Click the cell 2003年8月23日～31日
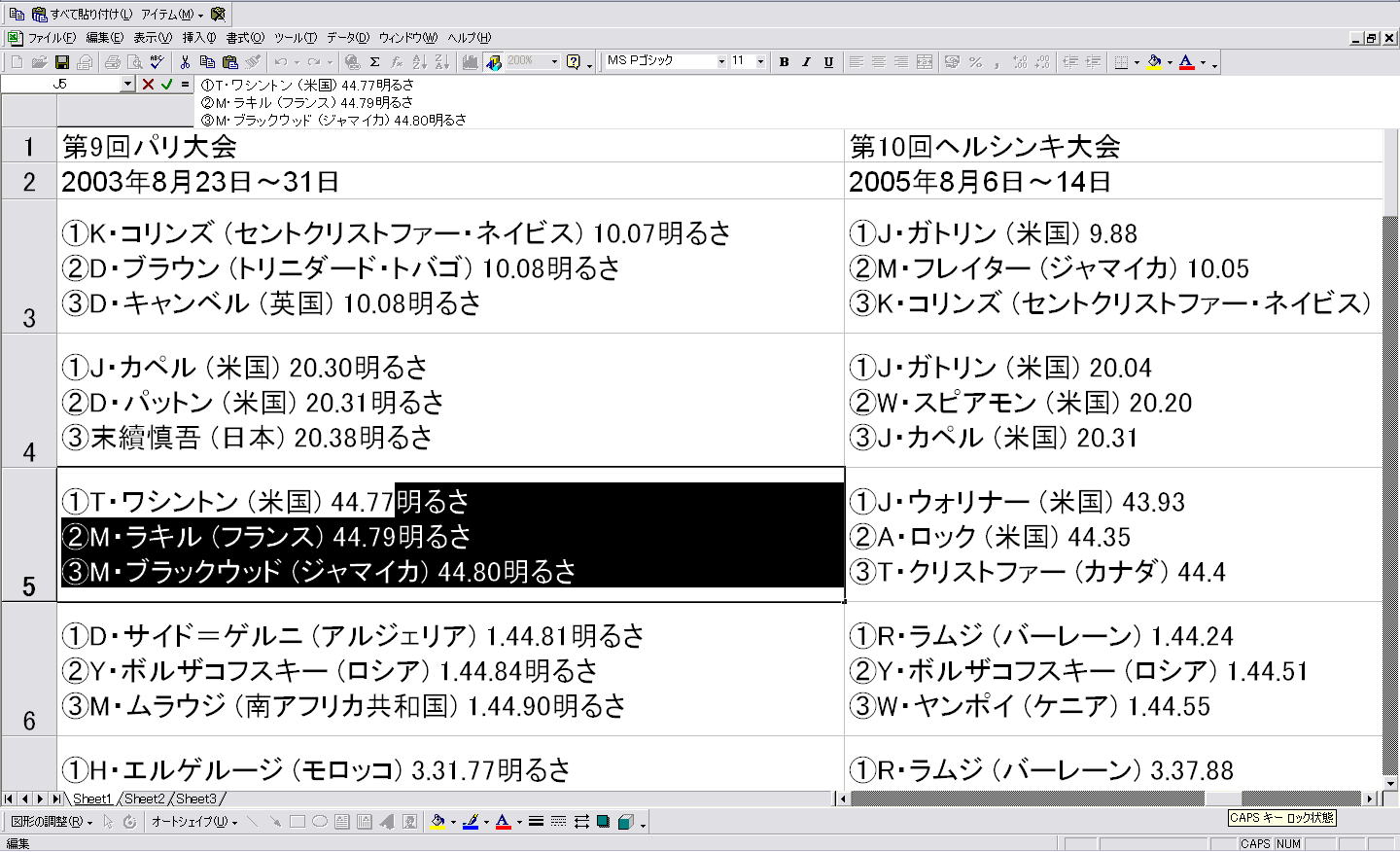 point(451,181)
